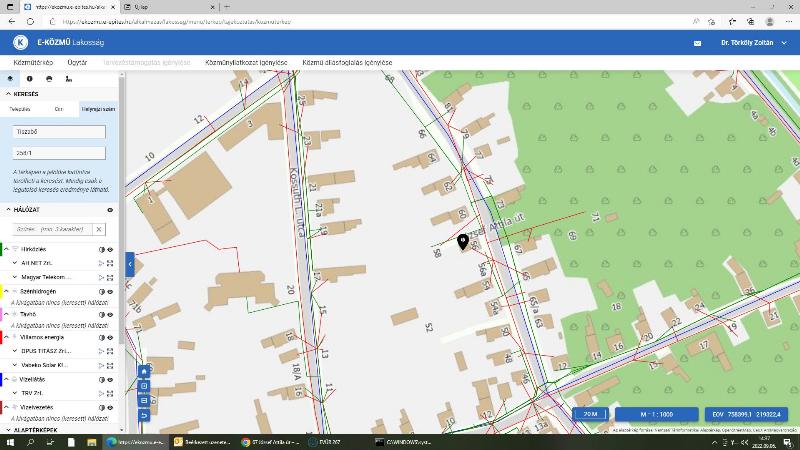
Task: Toggle Hírközlés layer eye icon
Action: [110, 249]
